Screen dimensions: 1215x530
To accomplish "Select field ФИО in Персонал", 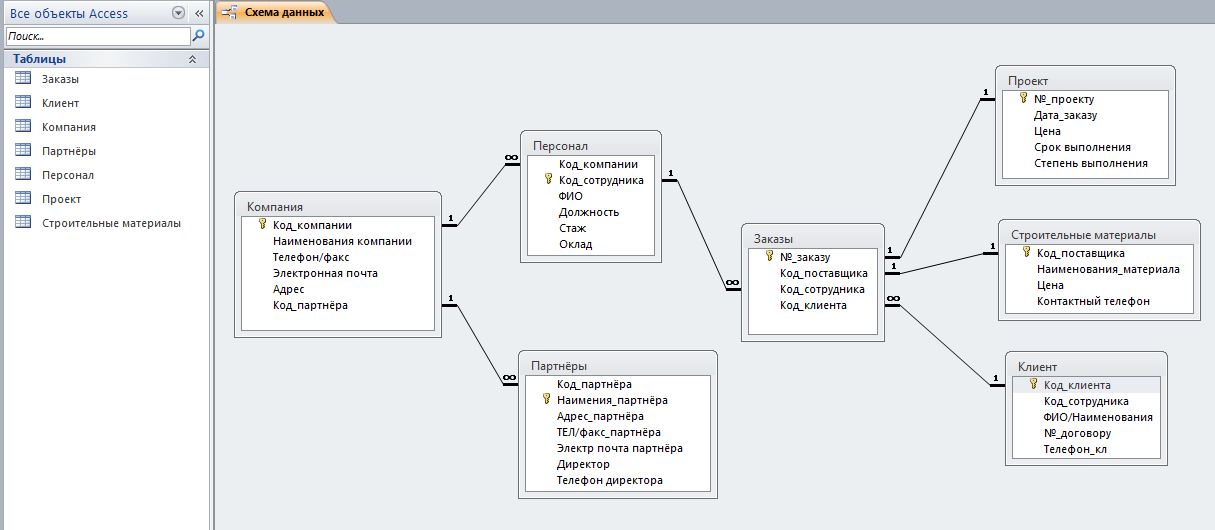I will pos(570,196).
